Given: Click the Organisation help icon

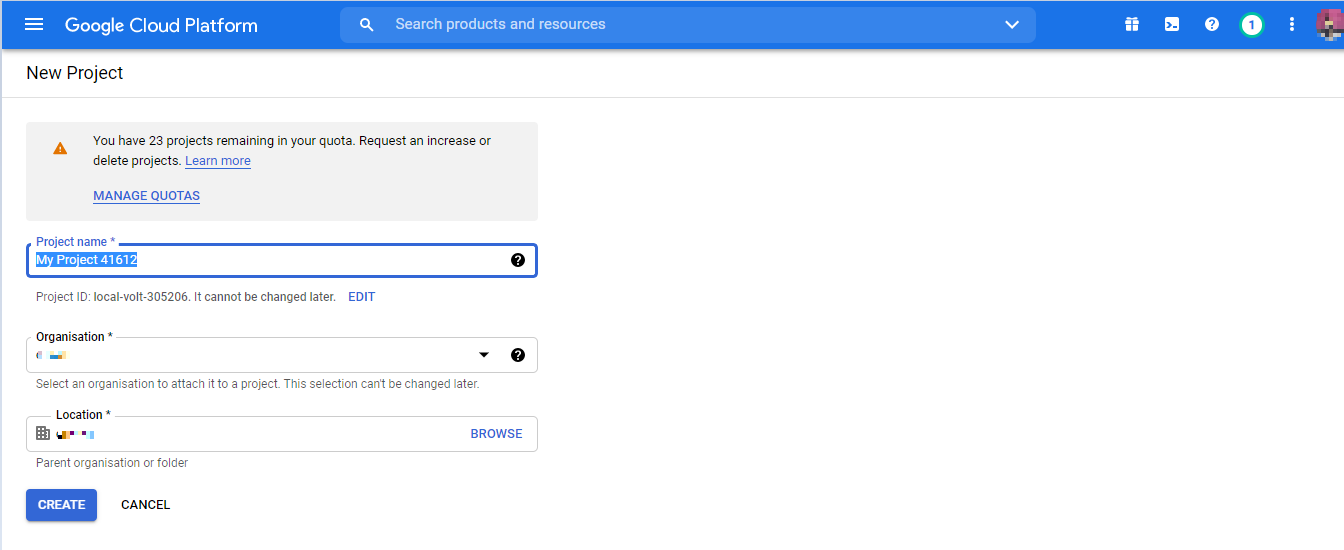Looking at the screenshot, I should click(x=517, y=355).
